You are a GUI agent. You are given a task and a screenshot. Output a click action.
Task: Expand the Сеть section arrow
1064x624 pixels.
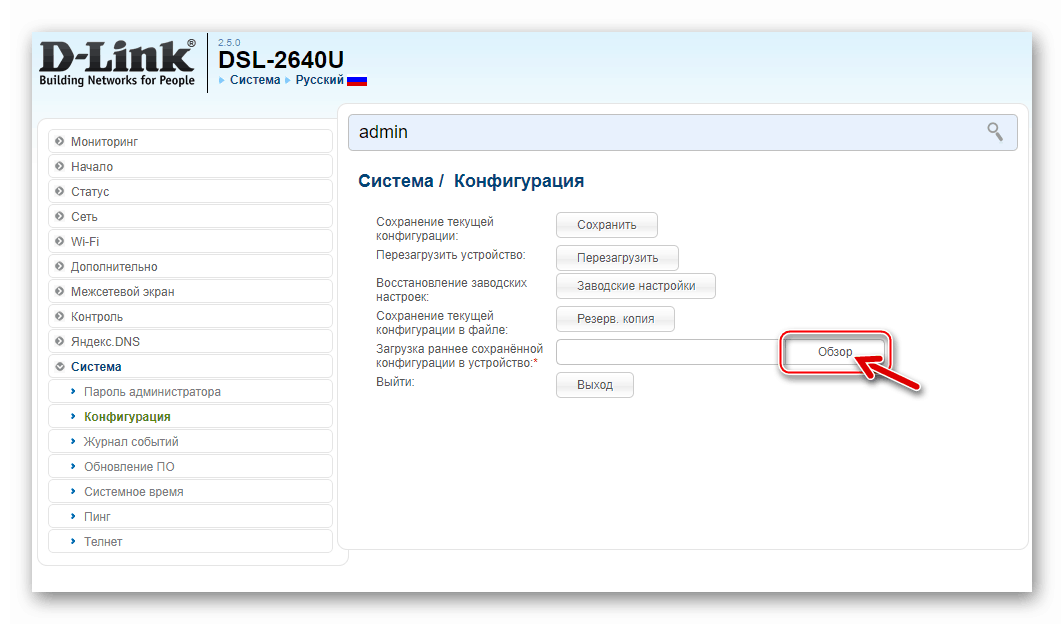(60, 216)
